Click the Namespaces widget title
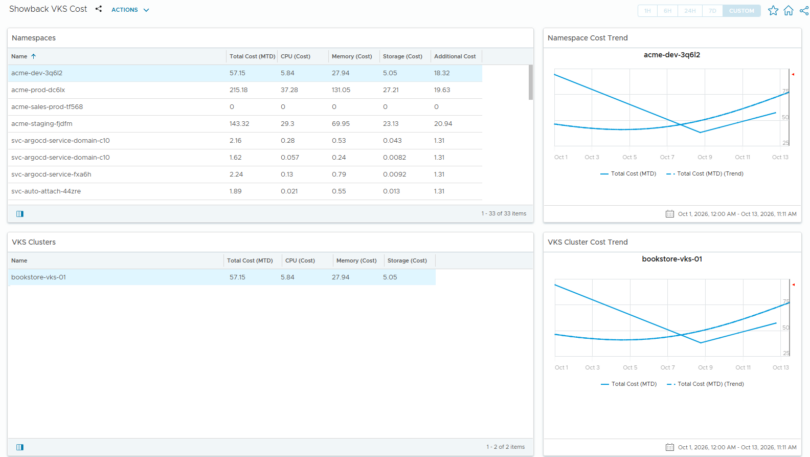Image resolution: width=810 pixels, height=457 pixels. click(x=34, y=38)
